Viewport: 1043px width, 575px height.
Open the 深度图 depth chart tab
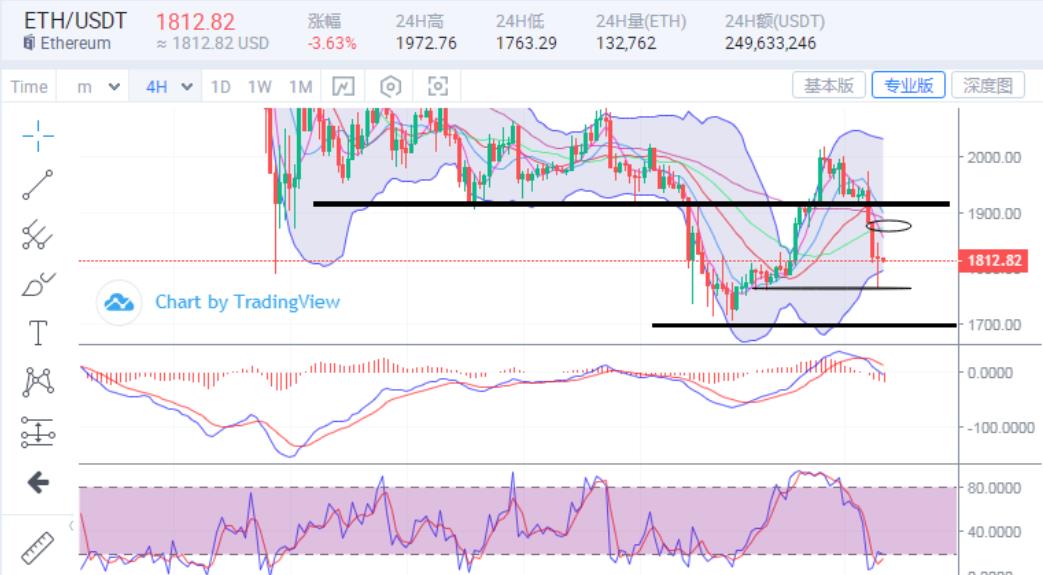coord(988,85)
